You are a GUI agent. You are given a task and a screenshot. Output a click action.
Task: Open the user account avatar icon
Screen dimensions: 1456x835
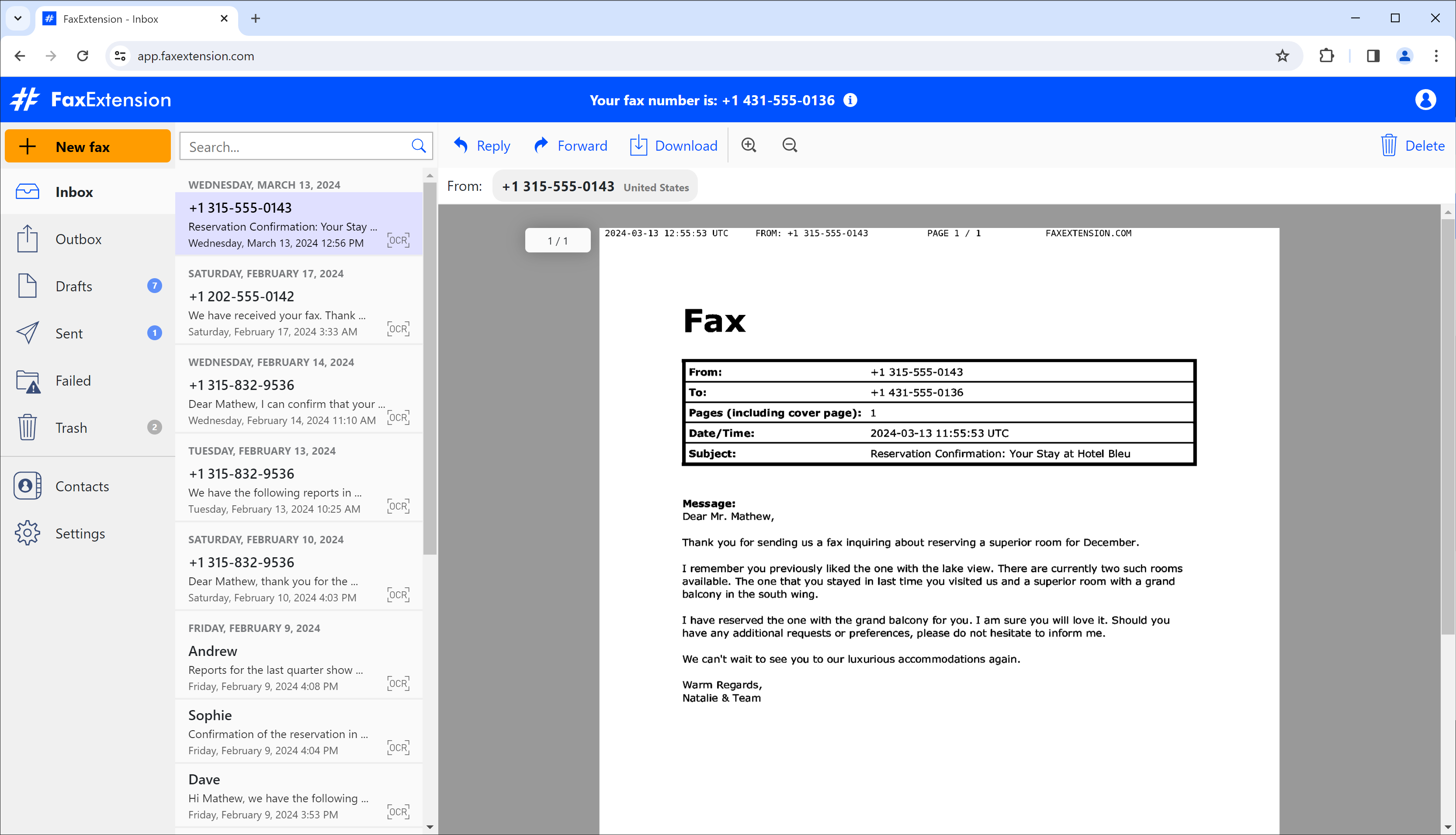tap(1425, 100)
